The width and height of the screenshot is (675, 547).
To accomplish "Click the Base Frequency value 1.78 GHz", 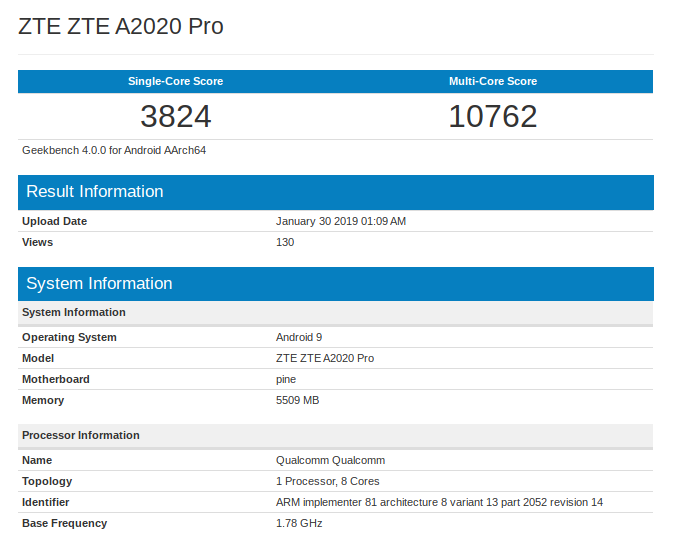I will click(299, 523).
